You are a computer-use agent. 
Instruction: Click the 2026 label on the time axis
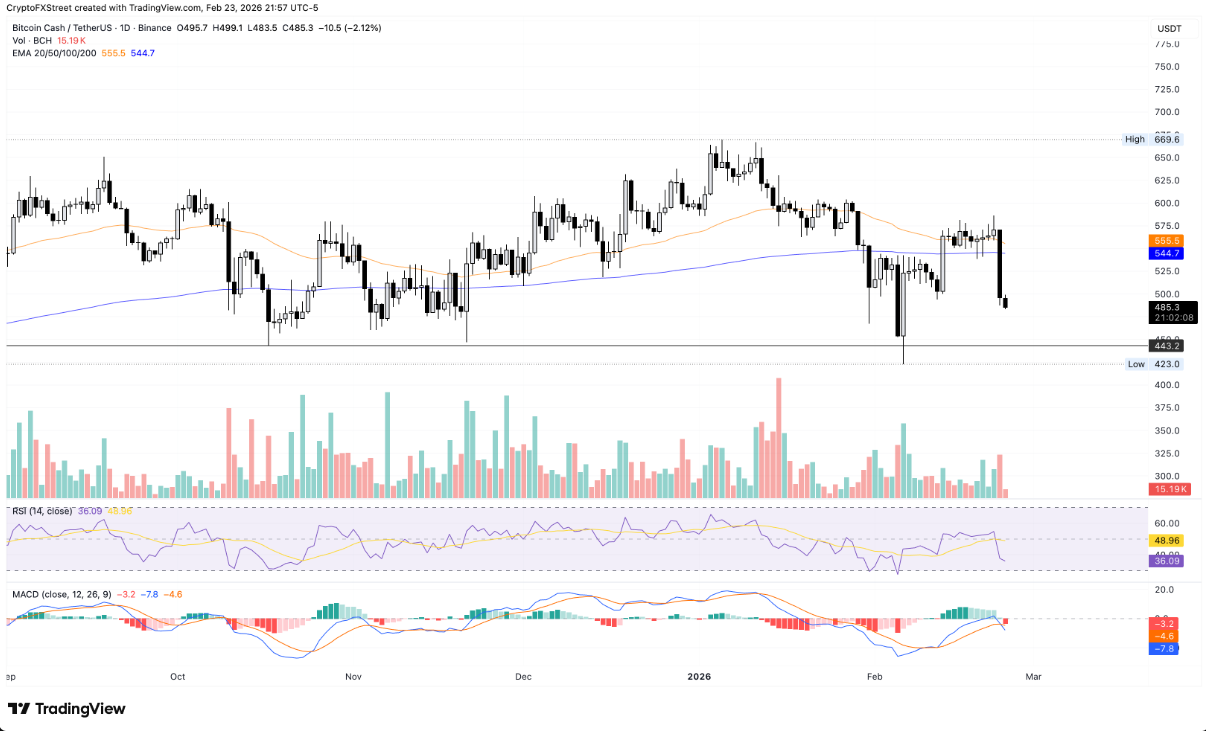pos(699,677)
